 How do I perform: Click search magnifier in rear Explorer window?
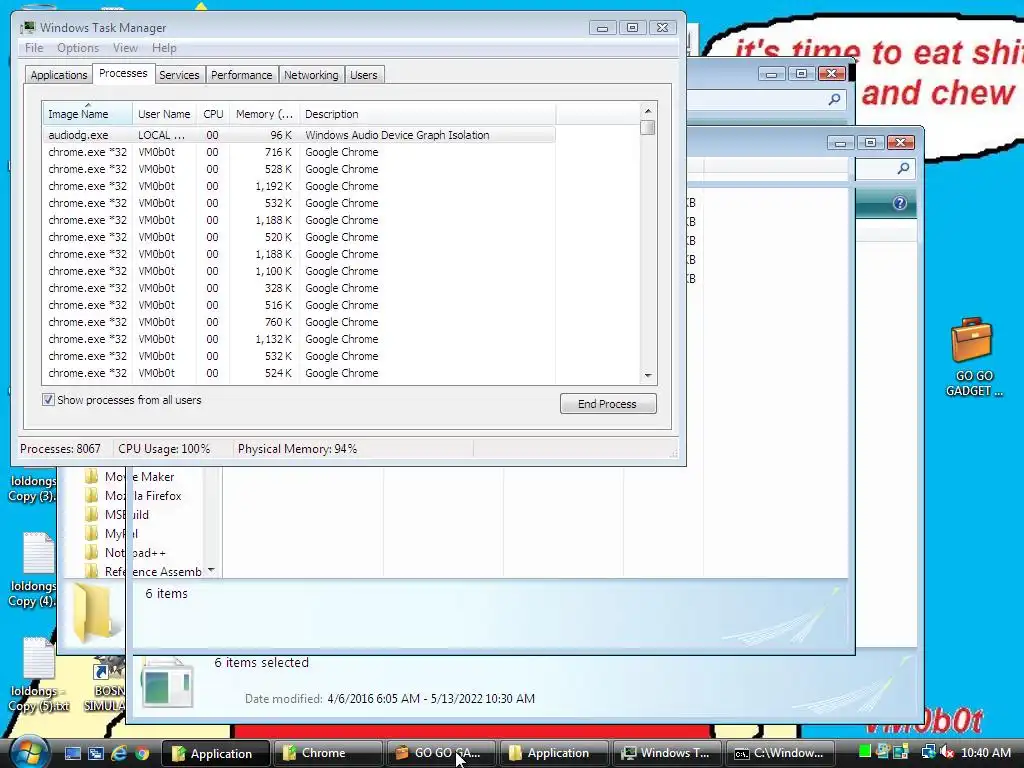pos(834,99)
